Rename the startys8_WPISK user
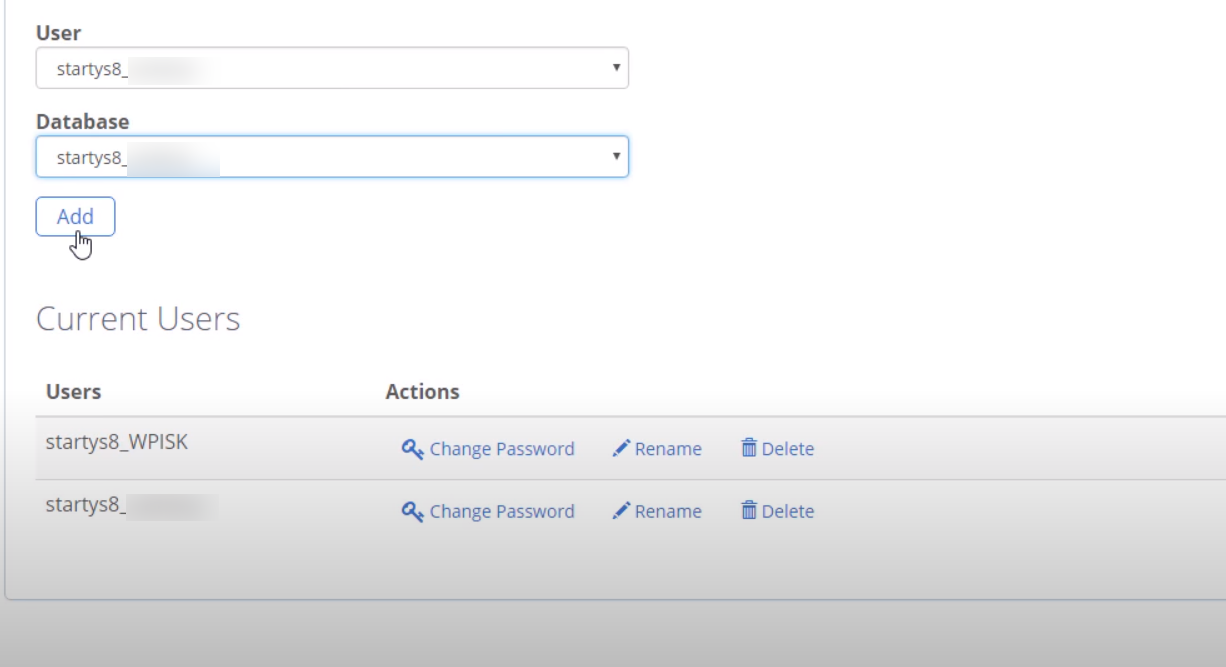Viewport: 1226px width, 667px height. point(657,449)
